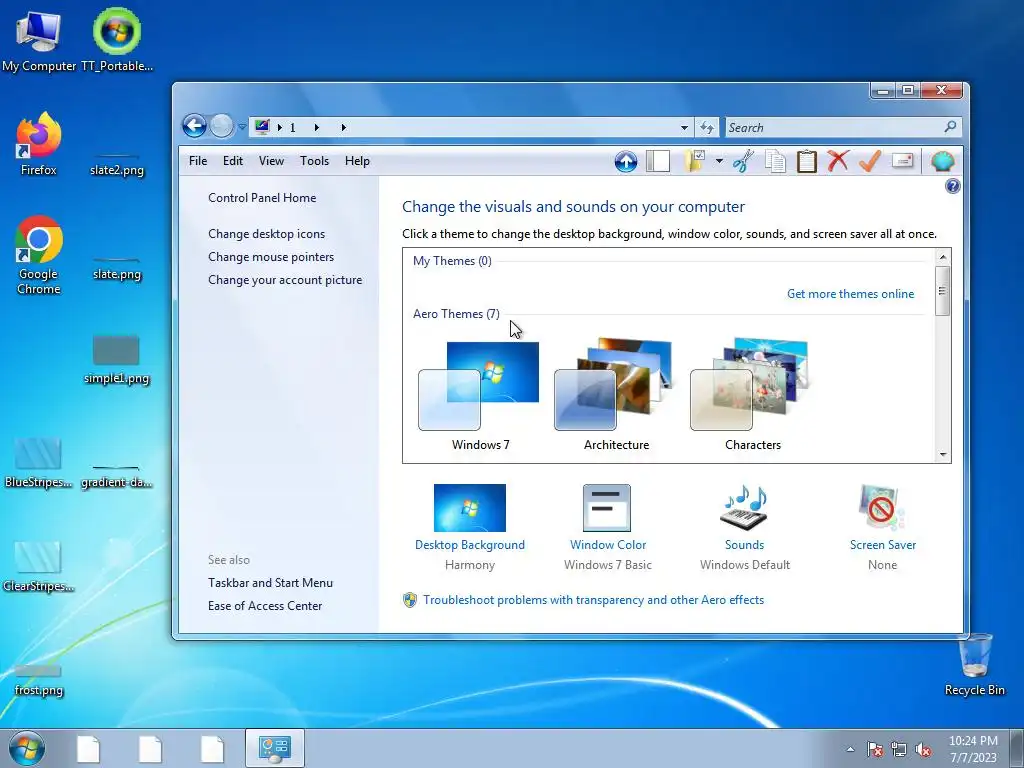This screenshot has height=768, width=1024.
Task: Select the TT_Portable desktop icon
Action: coord(117,41)
